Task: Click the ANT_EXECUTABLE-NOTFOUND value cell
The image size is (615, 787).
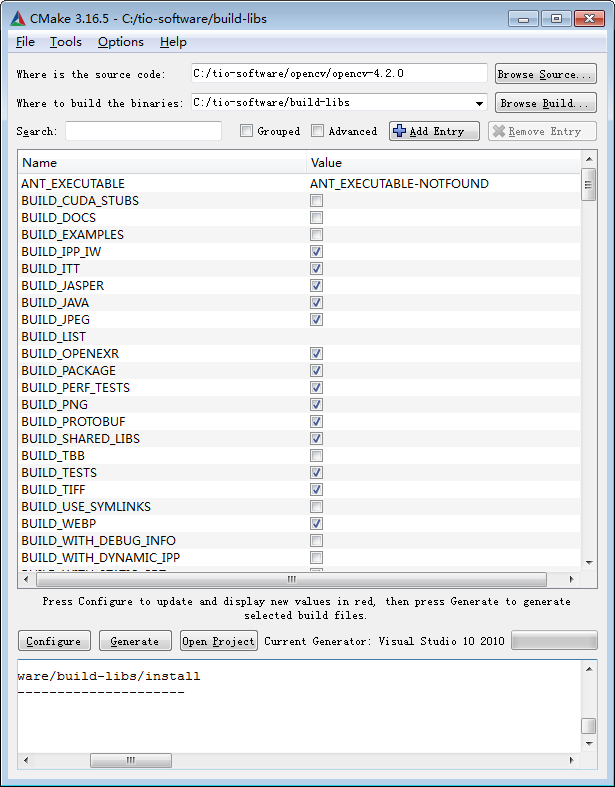Action: (399, 184)
